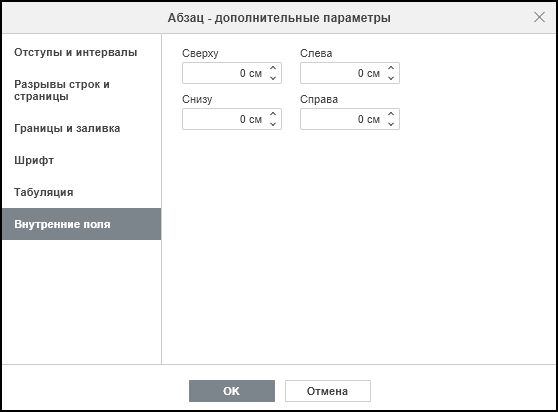This screenshot has width=558, height=412.
Task: Increase the Снизу value with up arrow
Action: coord(273,114)
